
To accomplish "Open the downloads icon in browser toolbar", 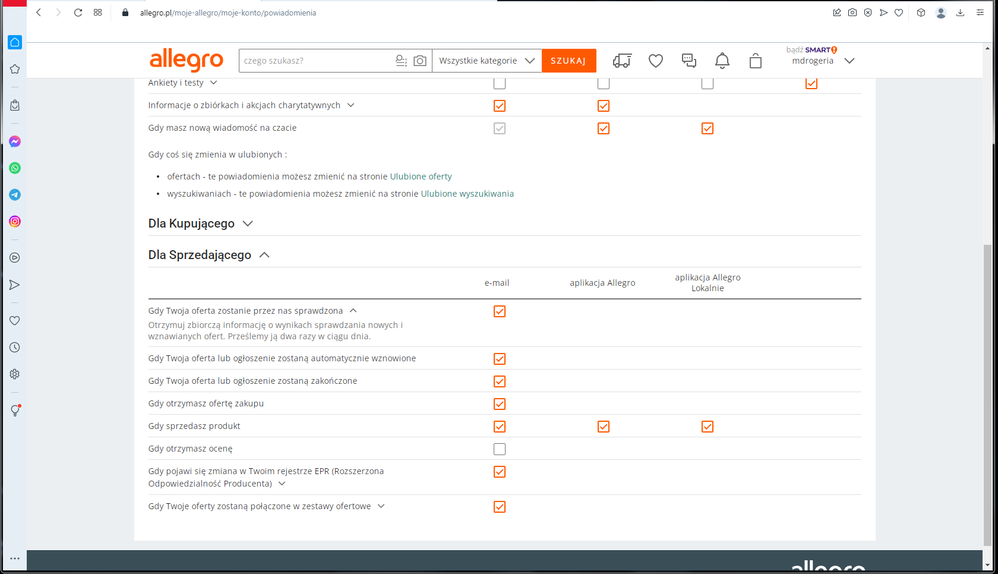I will [x=960, y=13].
